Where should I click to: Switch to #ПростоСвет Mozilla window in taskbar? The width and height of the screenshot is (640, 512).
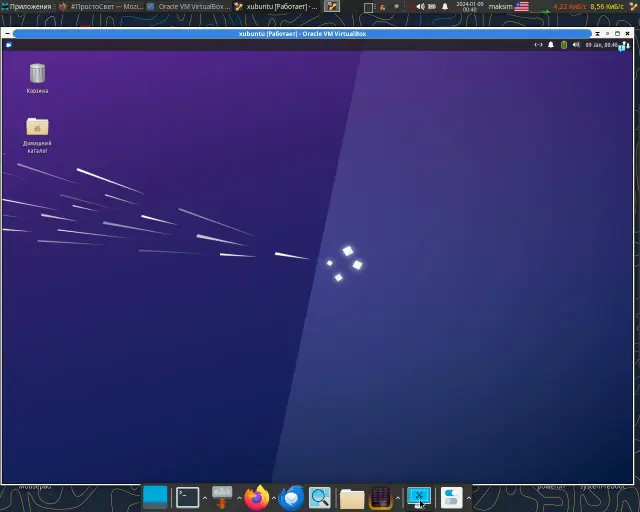coord(101,7)
